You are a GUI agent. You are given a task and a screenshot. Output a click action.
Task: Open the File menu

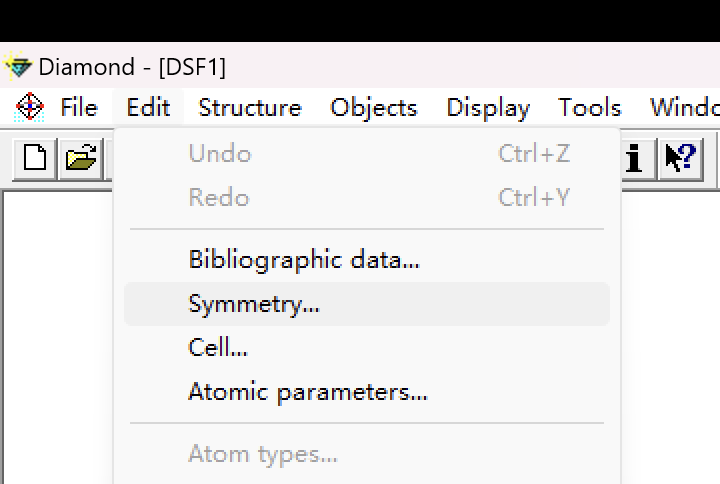[79, 107]
